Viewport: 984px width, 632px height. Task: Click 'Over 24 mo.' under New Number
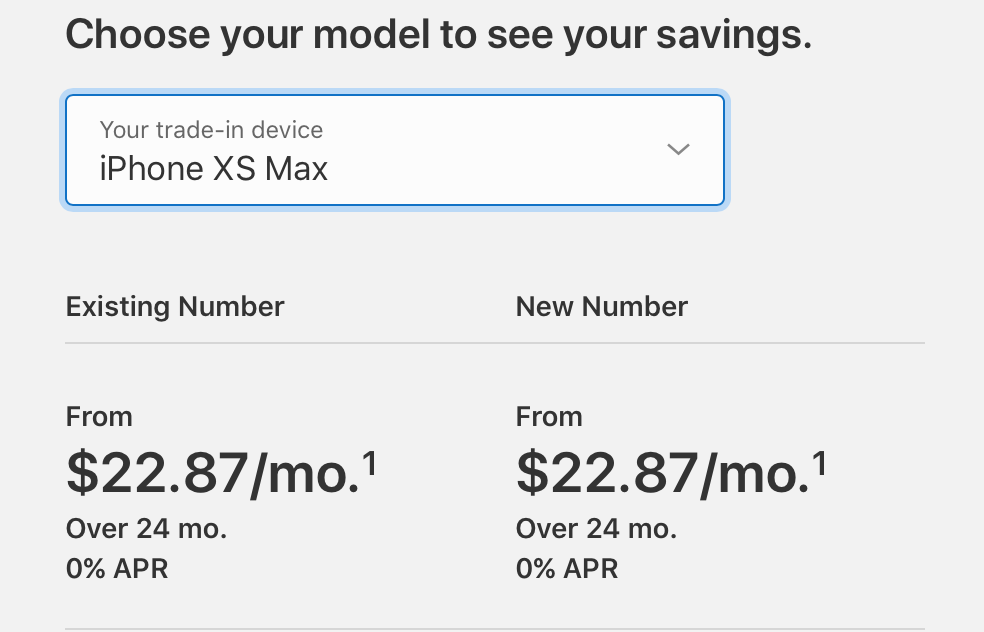click(596, 528)
